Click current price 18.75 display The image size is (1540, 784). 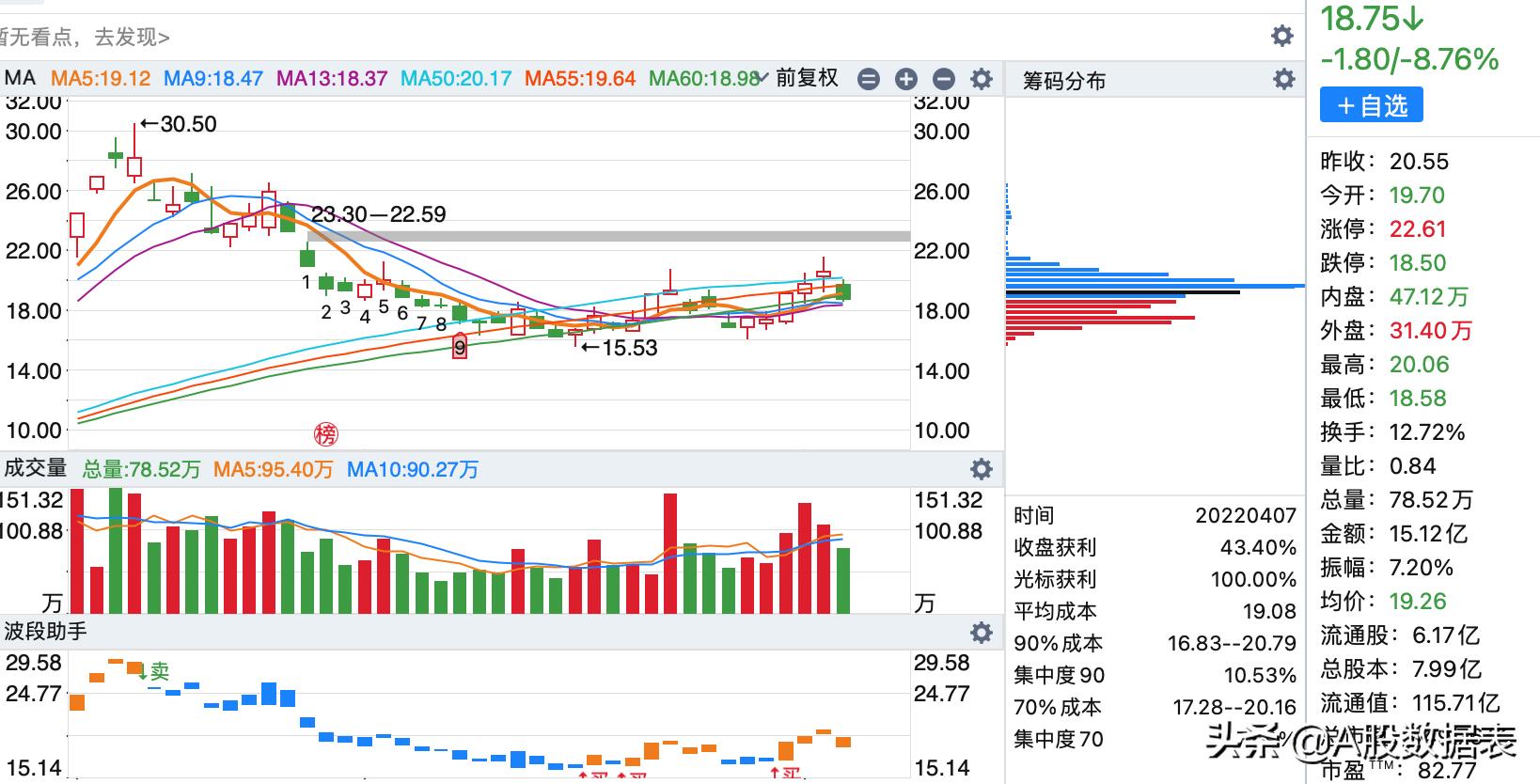tap(1373, 20)
